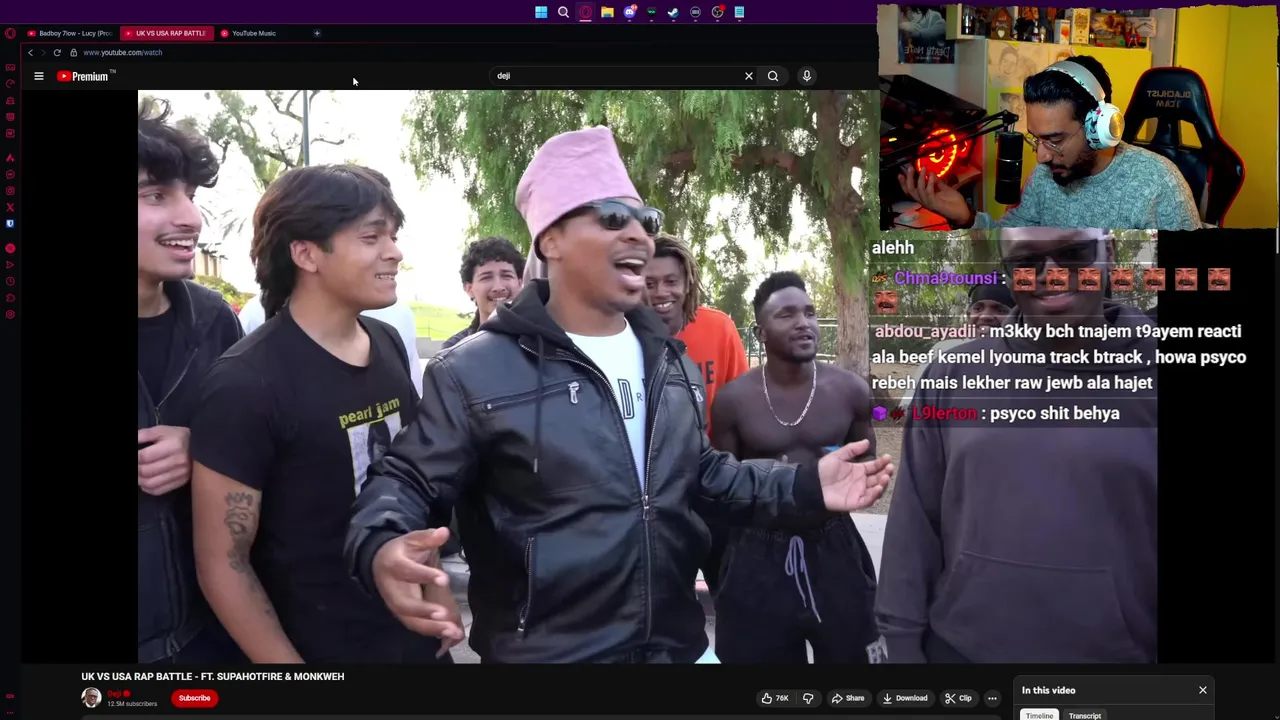Click the video title UK VS USA RAP BATTLE
Viewport: 1280px width, 720px height.
[212, 676]
